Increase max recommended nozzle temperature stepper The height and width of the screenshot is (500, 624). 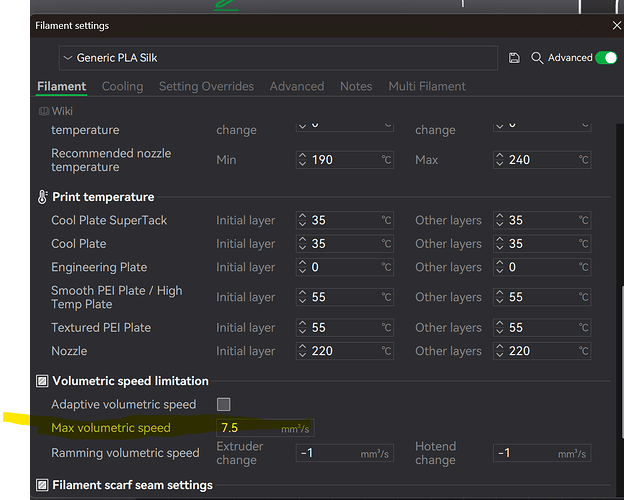499,156
